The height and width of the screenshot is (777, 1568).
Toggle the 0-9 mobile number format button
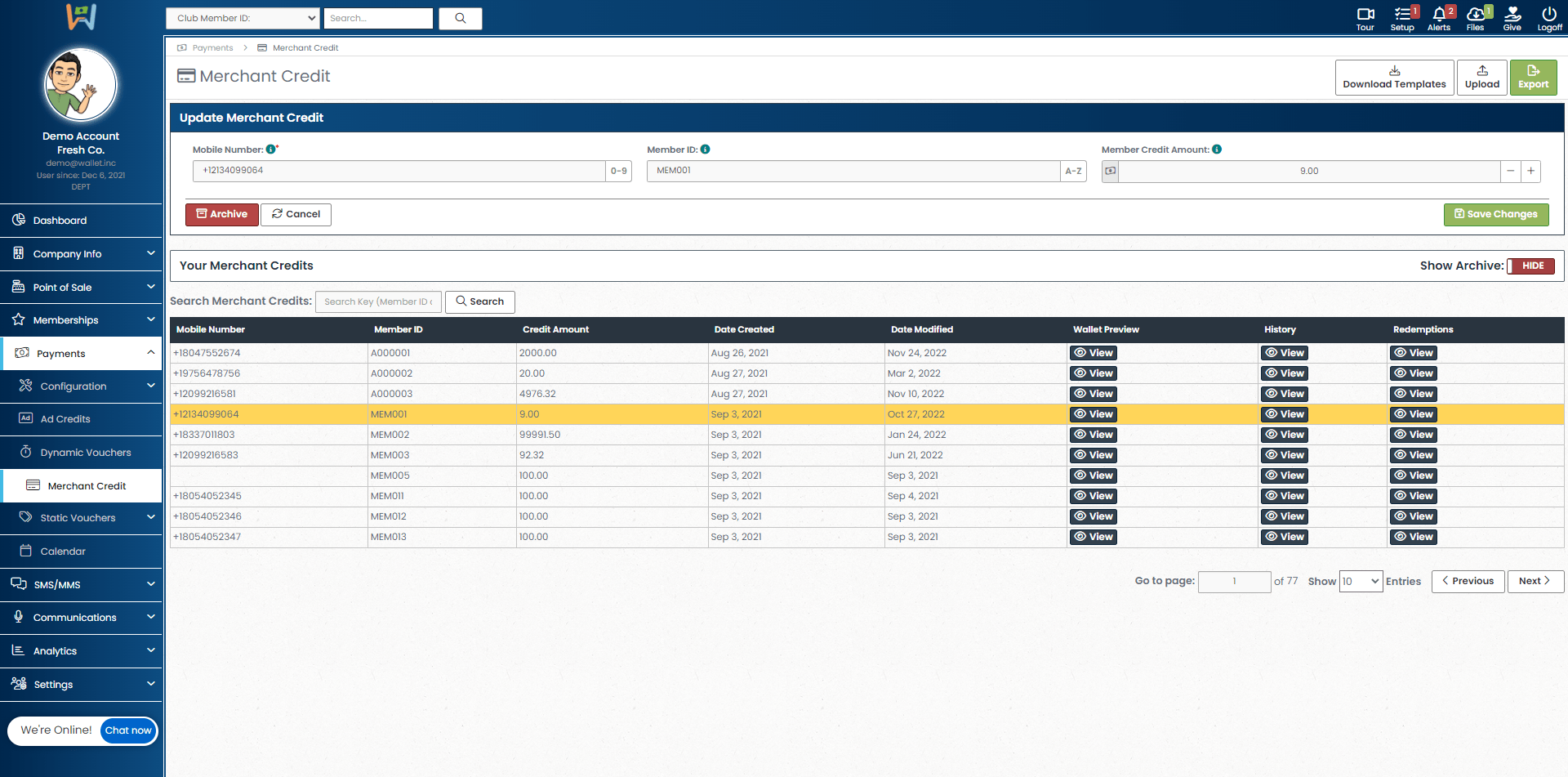point(618,171)
